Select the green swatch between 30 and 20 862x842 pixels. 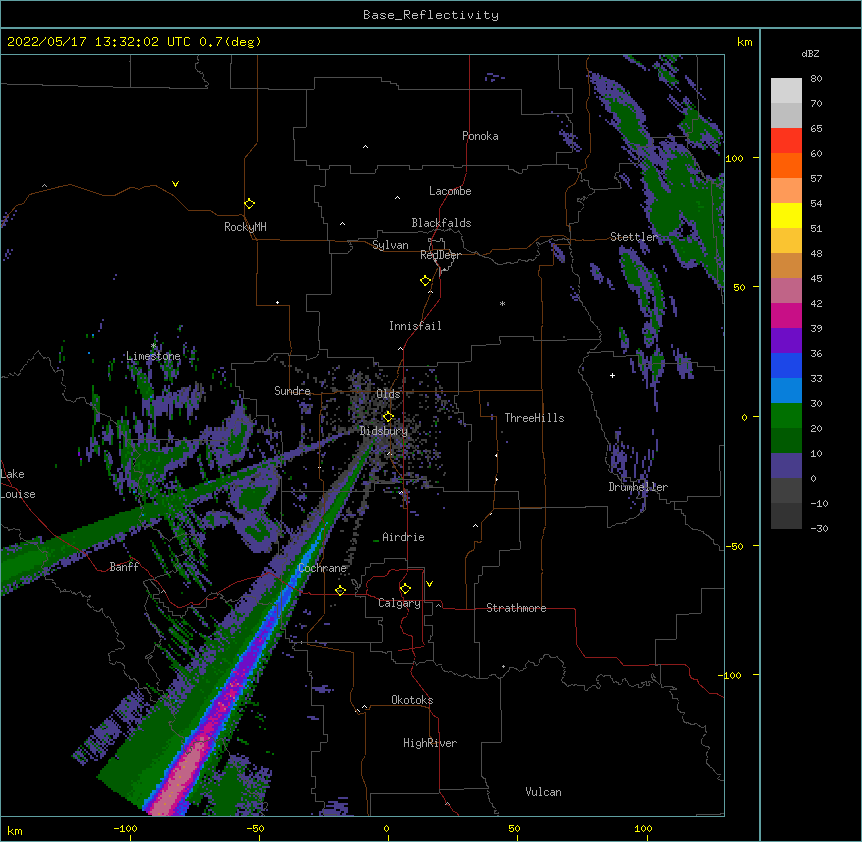[786, 416]
